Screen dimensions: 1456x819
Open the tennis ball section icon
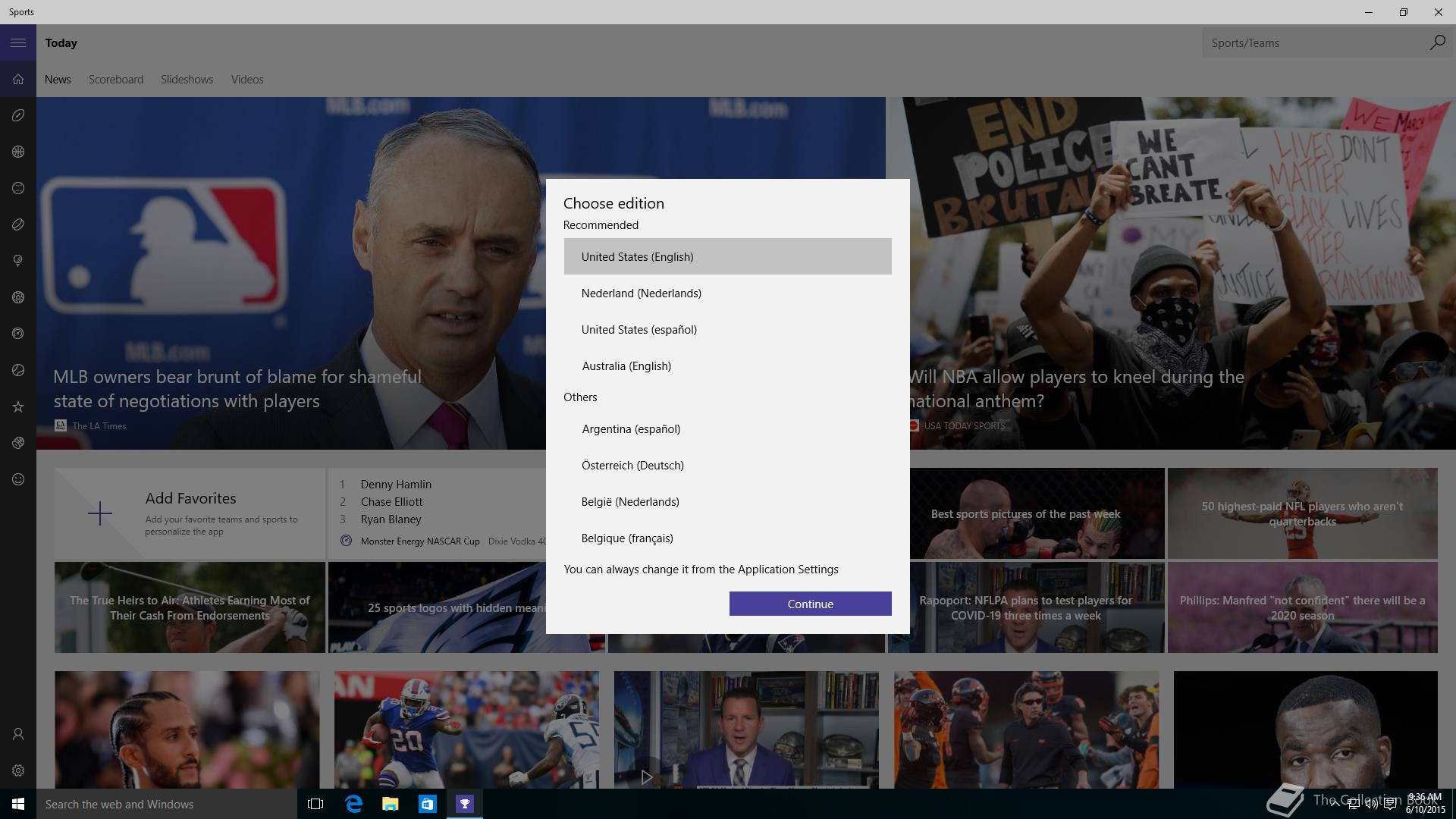click(18, 370)
